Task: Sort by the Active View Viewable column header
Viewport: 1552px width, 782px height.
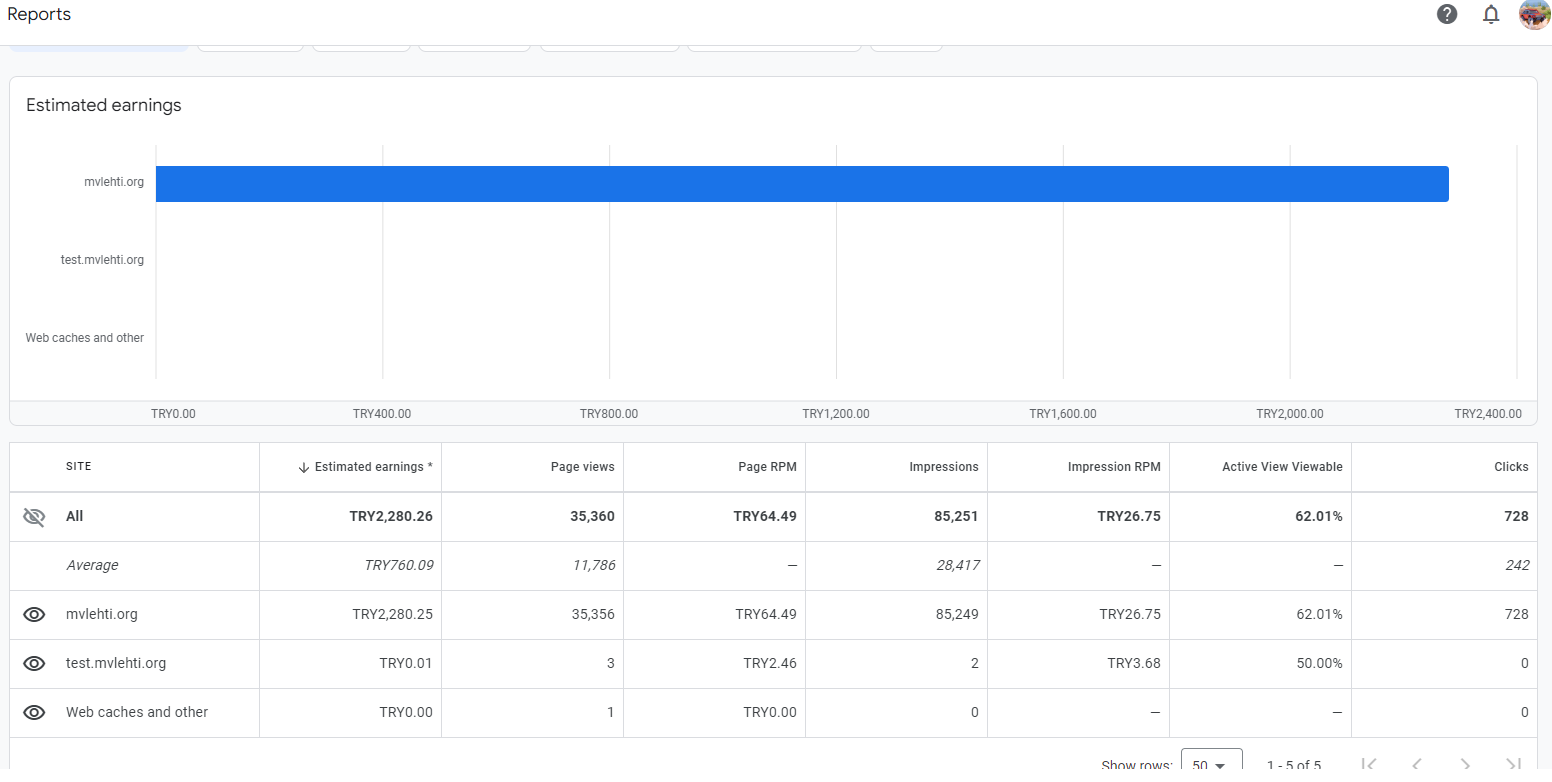Action: 1282,467
